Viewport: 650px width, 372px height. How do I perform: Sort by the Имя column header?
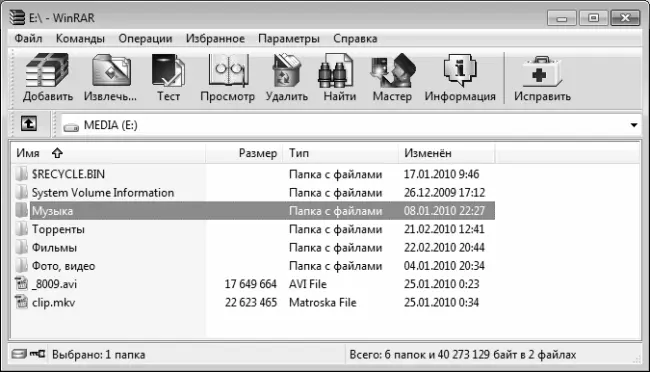click(109, 153)
